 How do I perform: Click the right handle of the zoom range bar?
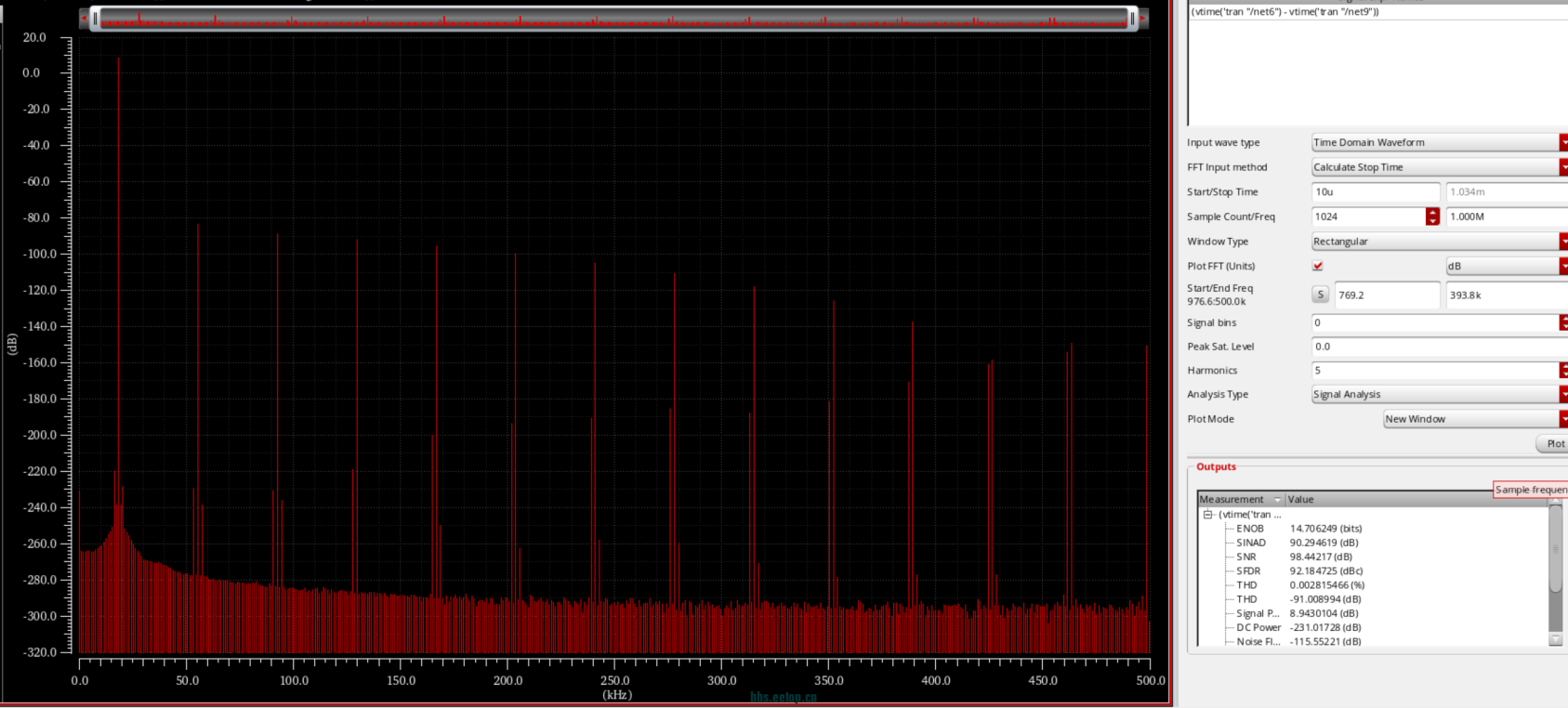pyautogui.click(x=1131, y=19)
